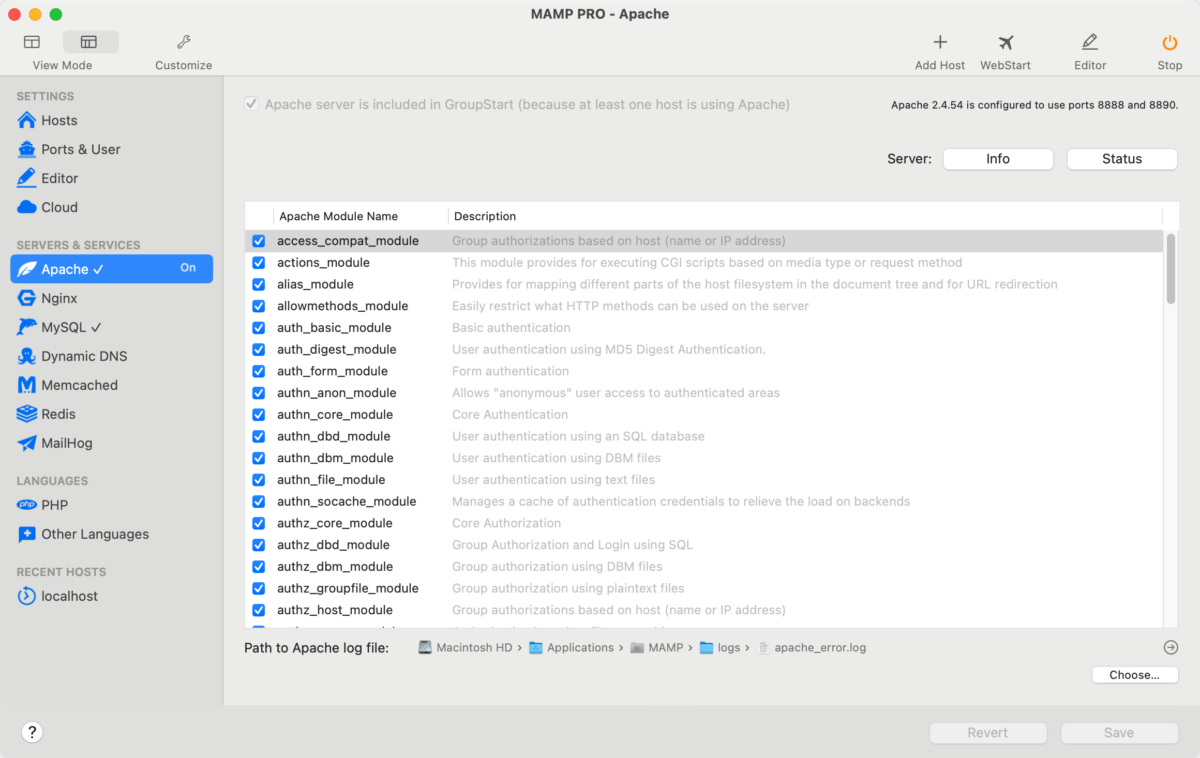This screenshot has height=758, width=1200.
Task: Click the Server Info button
Action: [998, 159]
